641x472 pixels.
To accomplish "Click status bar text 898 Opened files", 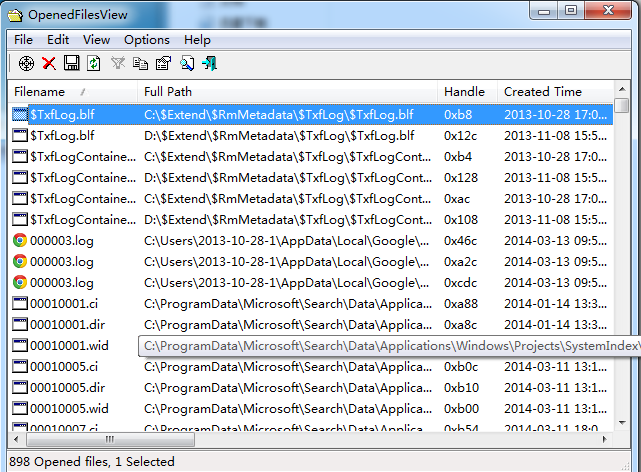I will 60,462.
